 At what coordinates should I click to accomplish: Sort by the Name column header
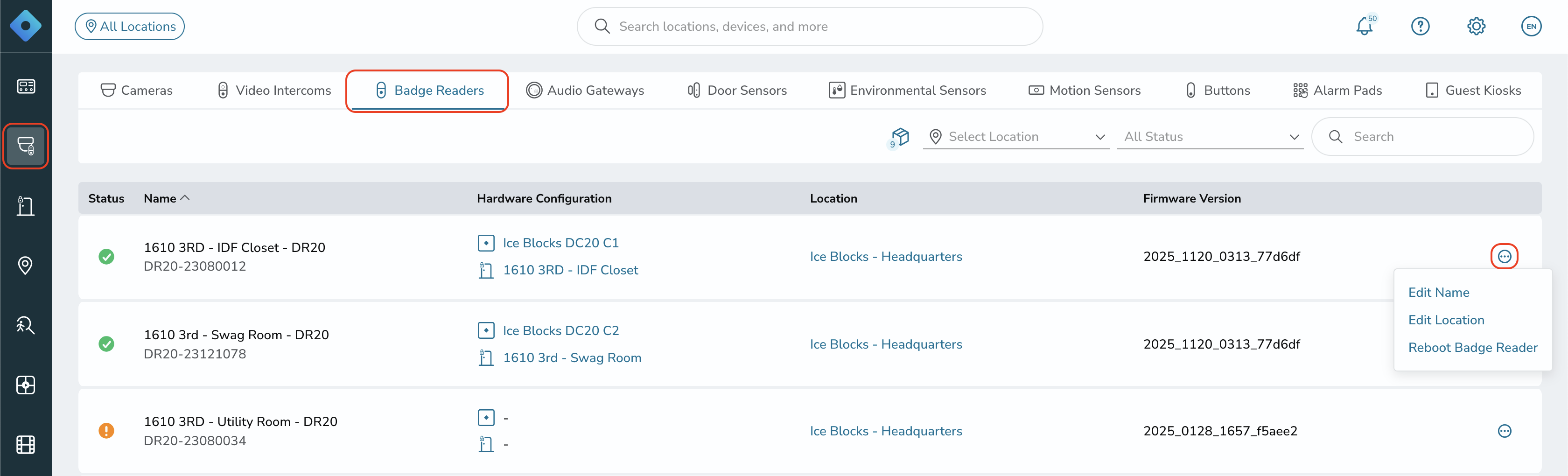[166, 198]
